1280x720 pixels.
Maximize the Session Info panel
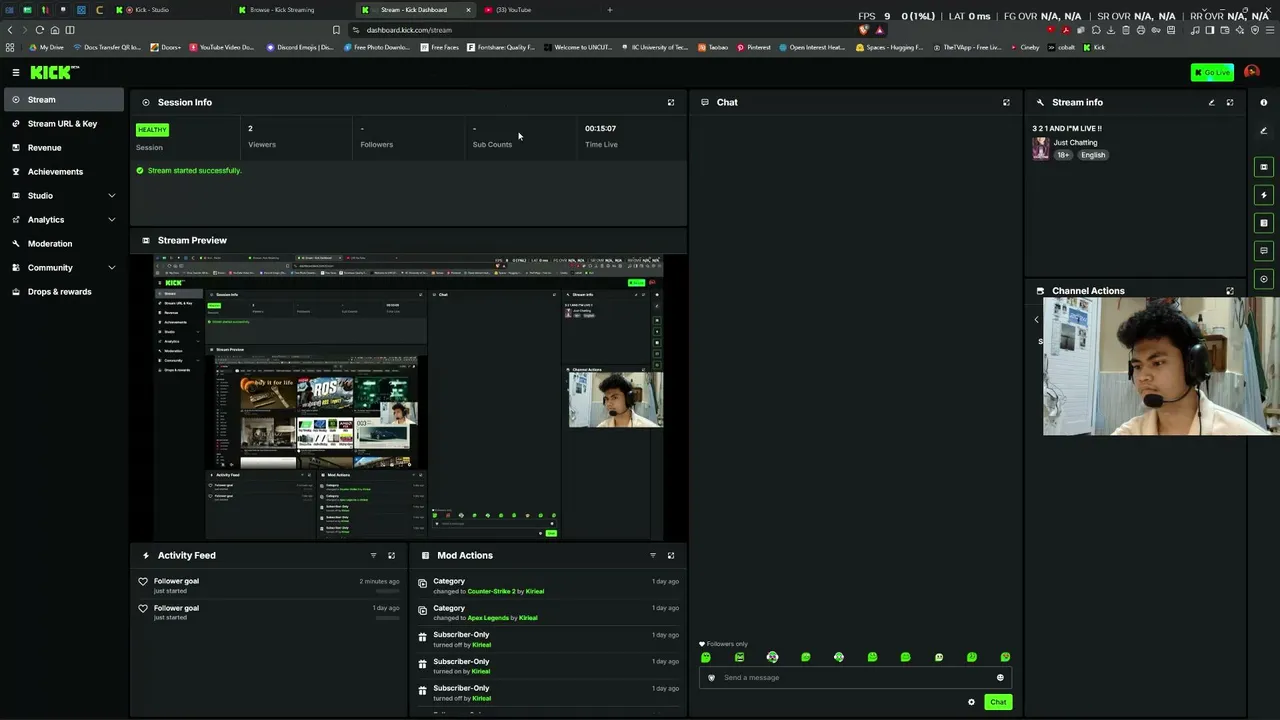(671, 102)
